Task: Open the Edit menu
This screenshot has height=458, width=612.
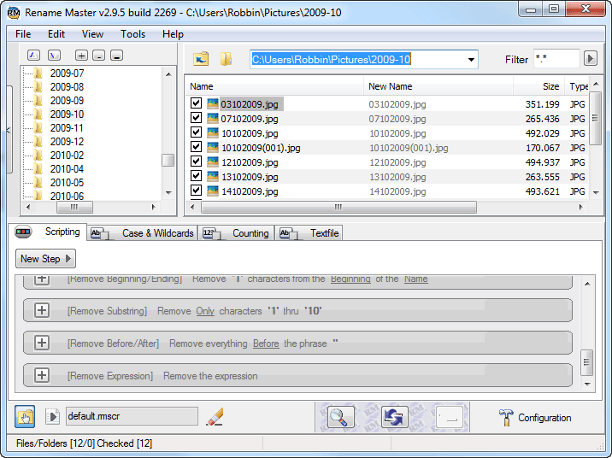Action: coord(56,34)
